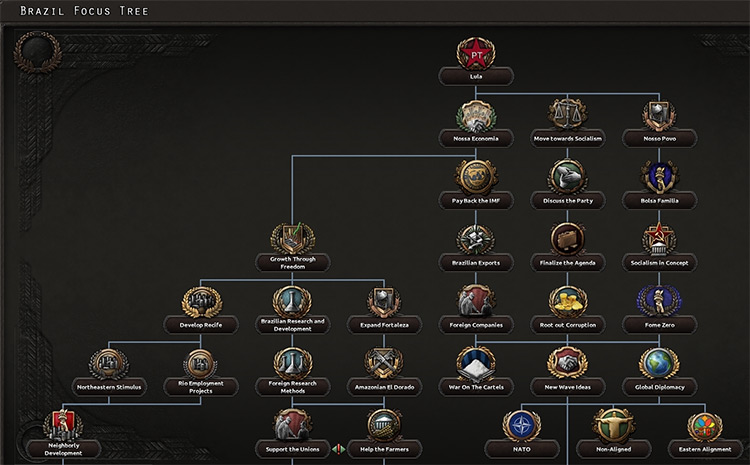
Task: Click the Lula focus label
Action: [x=476, y=77]
